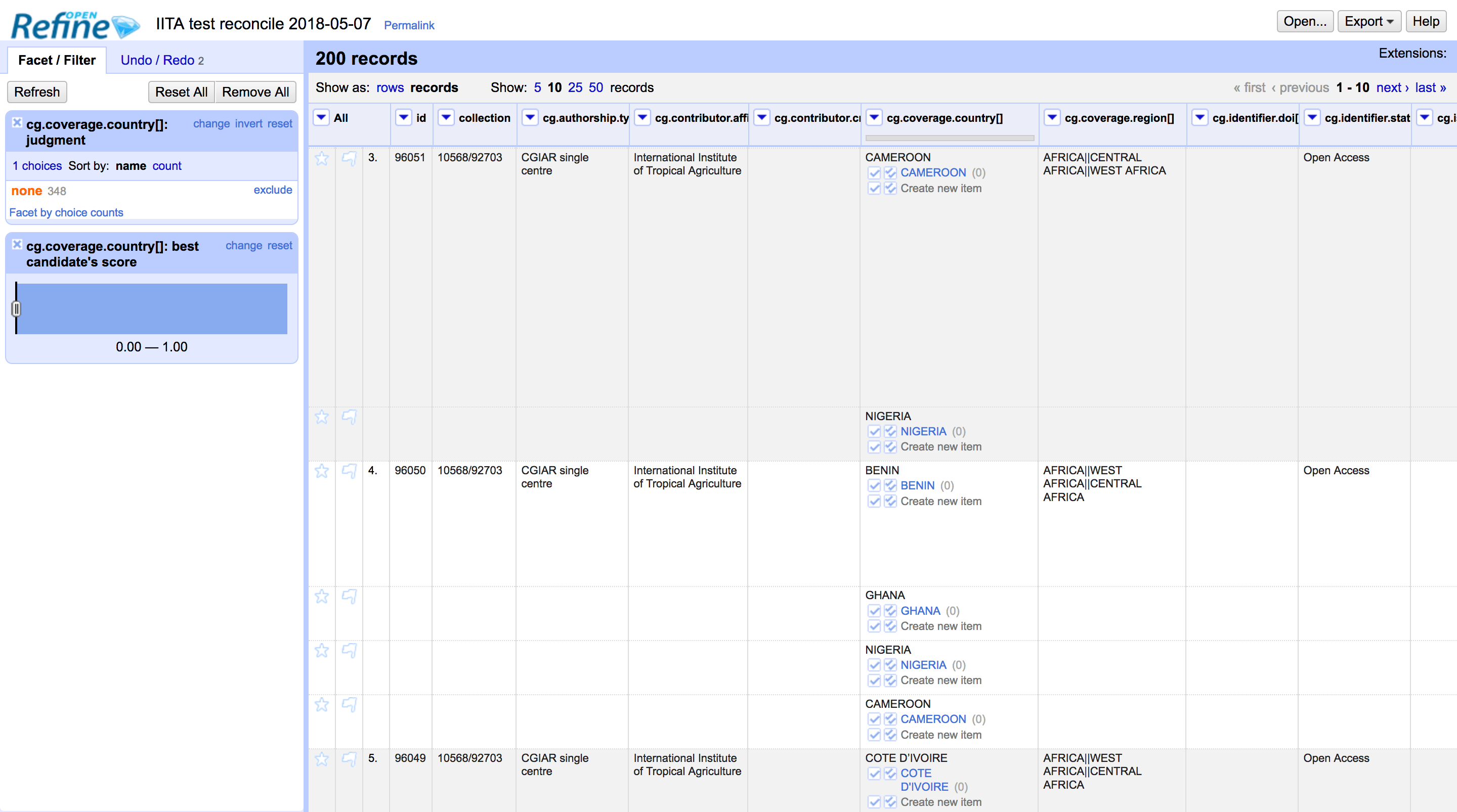This screenshot has width=1457, height=812.
Task: Star record 4 with id 96050
Action: click(x=322, y=471)
